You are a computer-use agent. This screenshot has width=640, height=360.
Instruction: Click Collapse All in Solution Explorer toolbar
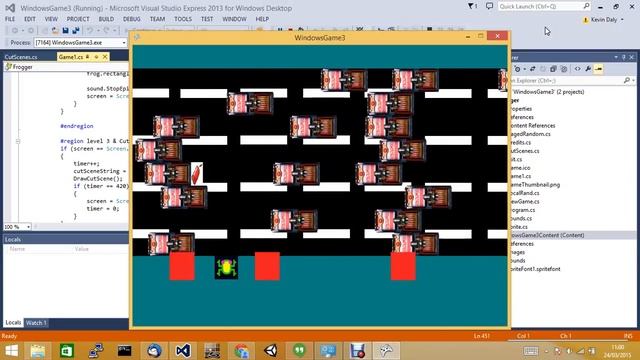(x=553, y=69)
